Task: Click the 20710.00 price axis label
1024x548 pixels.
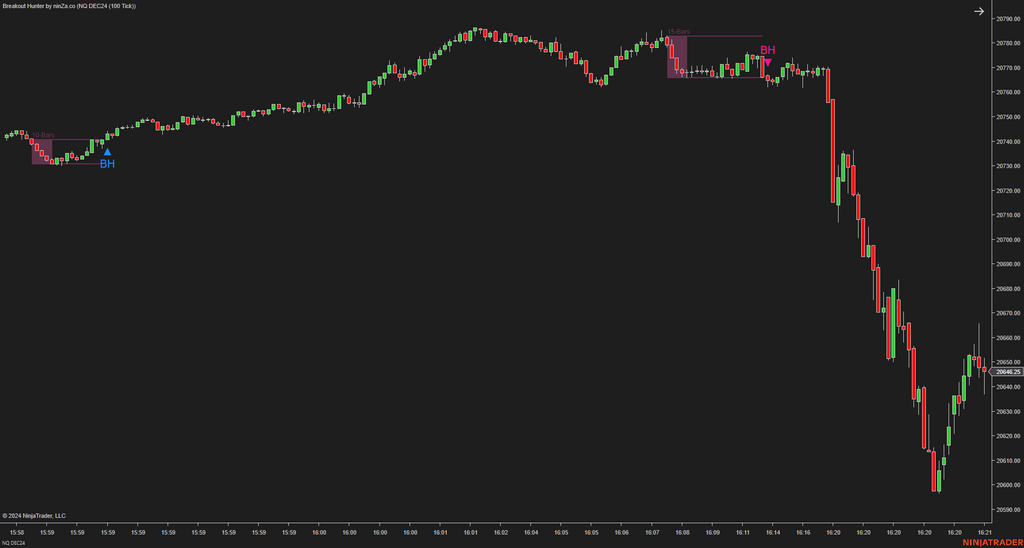Action: [1008, 215]
